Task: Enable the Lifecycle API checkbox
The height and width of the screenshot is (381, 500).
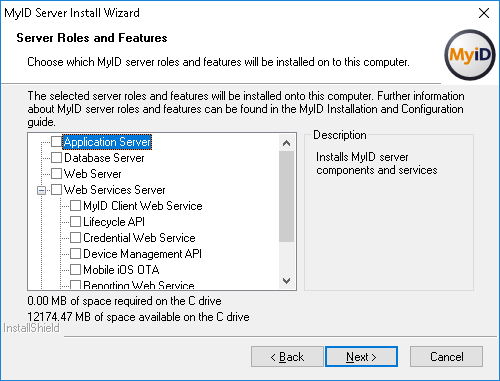Action: click(76, 221)
